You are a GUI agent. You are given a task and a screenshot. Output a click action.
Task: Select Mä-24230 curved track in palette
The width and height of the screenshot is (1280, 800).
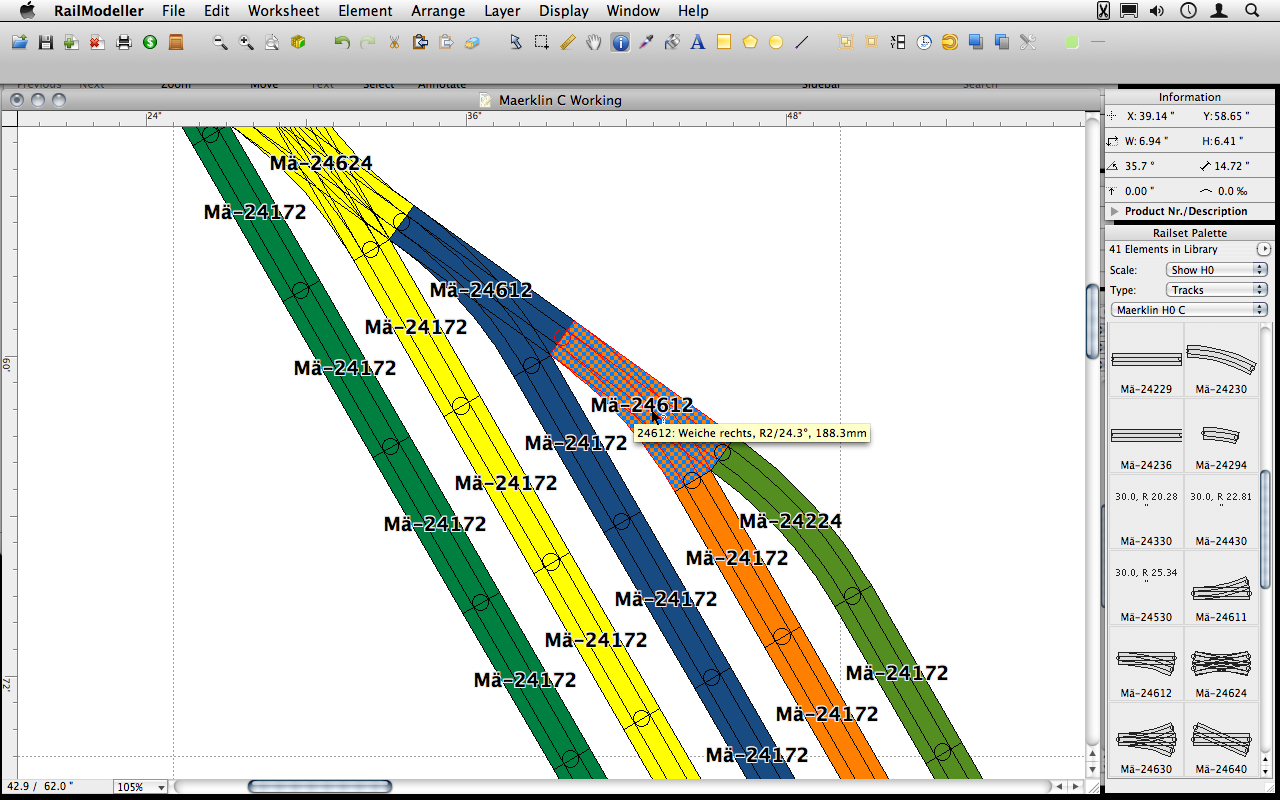click(x=1223, y=360)
